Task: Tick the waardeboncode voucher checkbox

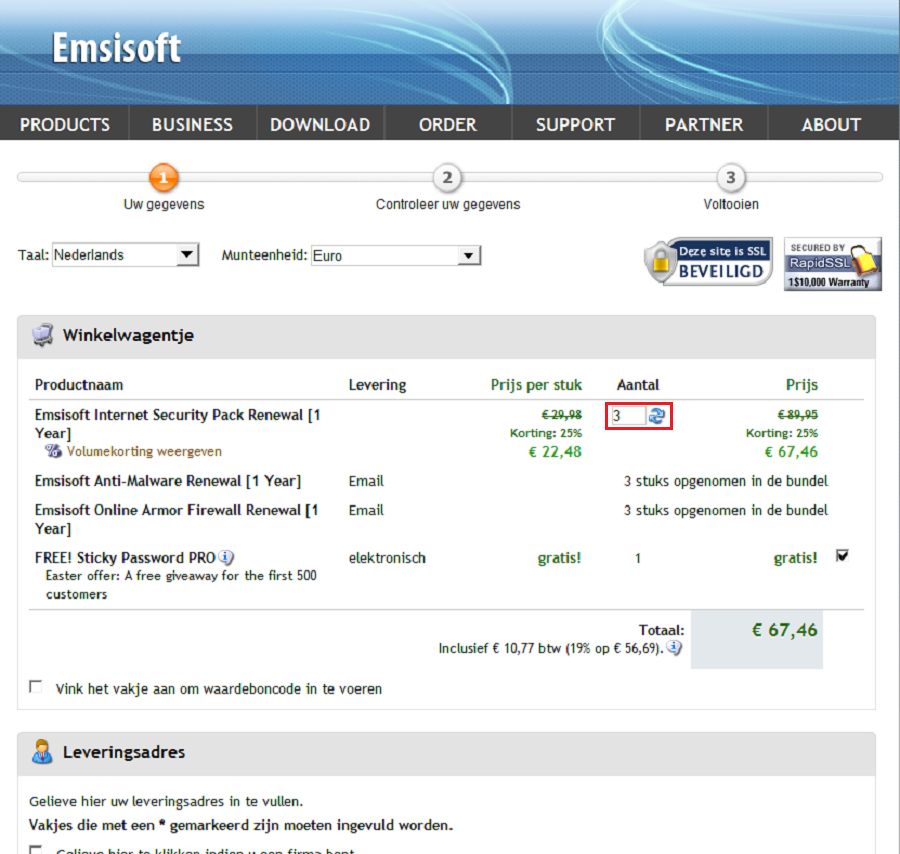Action: point(36,687)
